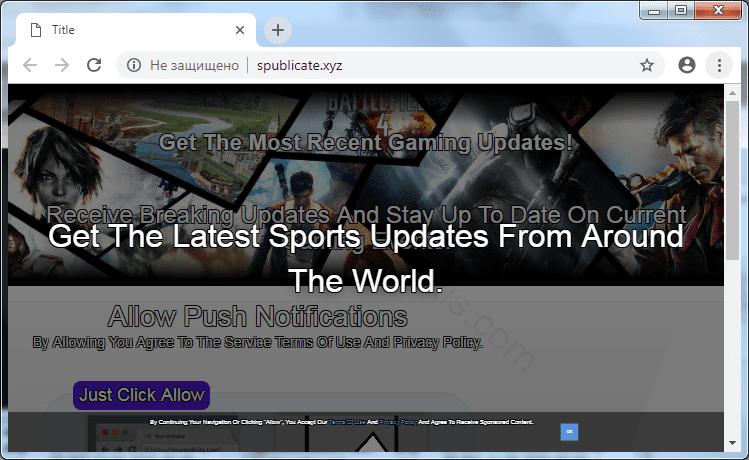Click the forward navigation arrow
749x460 pixels.
pyautogui.click(x=62, y=65)
